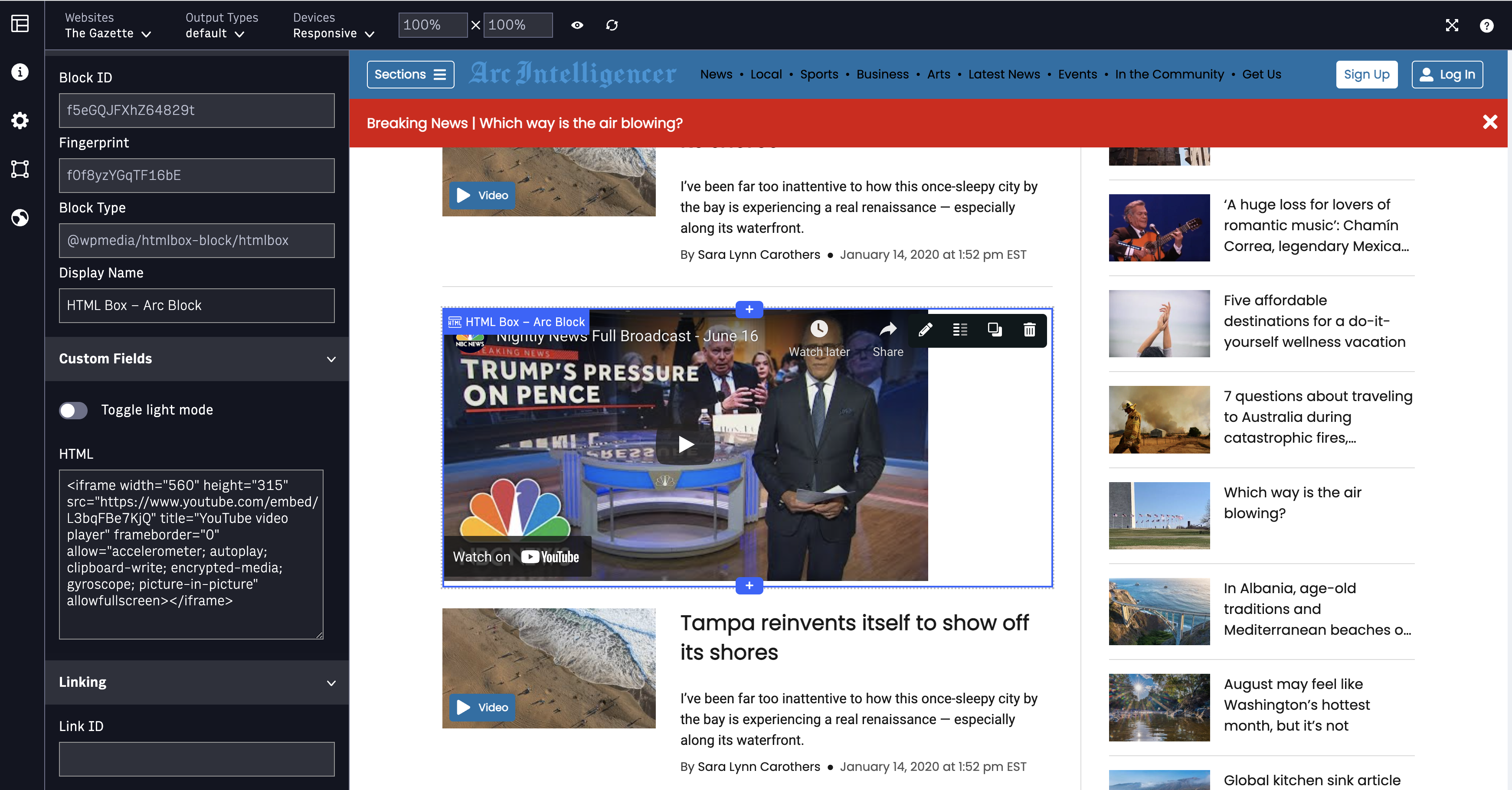1512x790 pixels.
Task: Collapse the Linking section
Action: click(196, 682)
